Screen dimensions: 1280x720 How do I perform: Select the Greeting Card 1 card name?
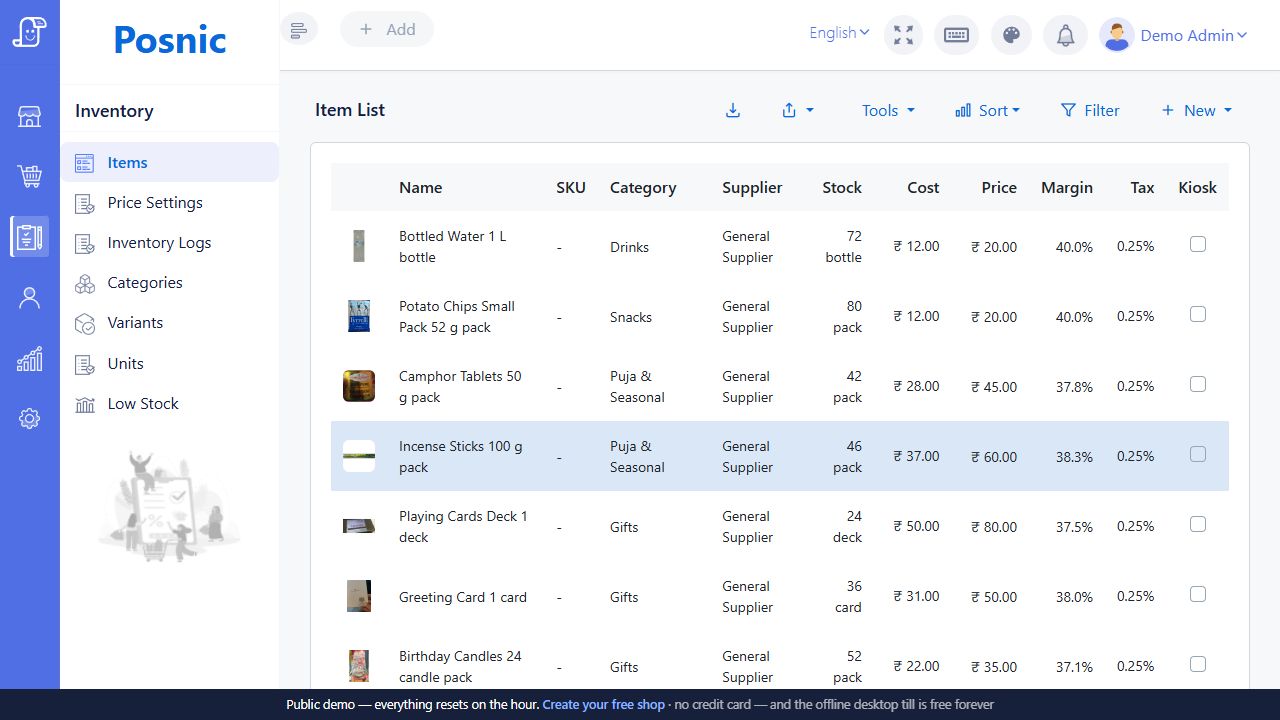463,597
